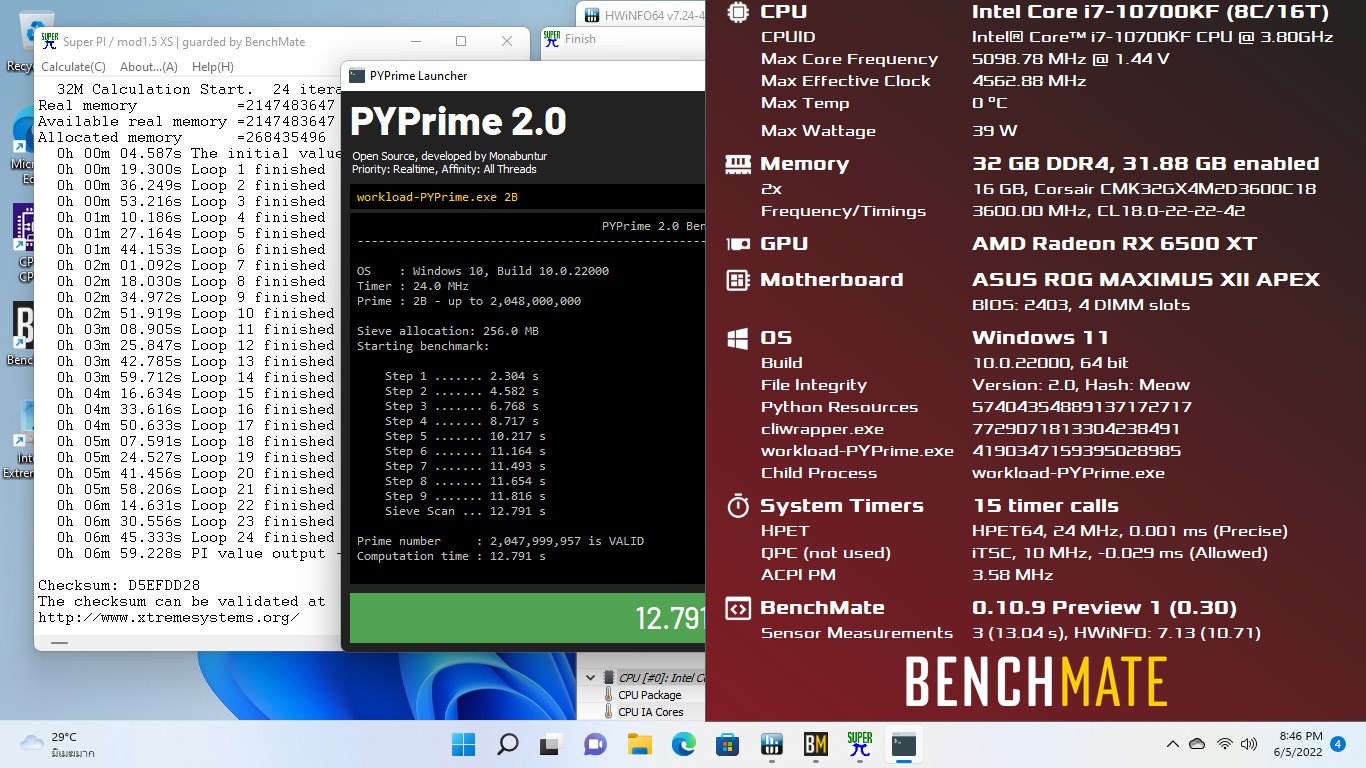Screen dimensions: 1366x768
Task: Click the AMD Radeon RX 6500 XT GPU name
Action: 1114,244
